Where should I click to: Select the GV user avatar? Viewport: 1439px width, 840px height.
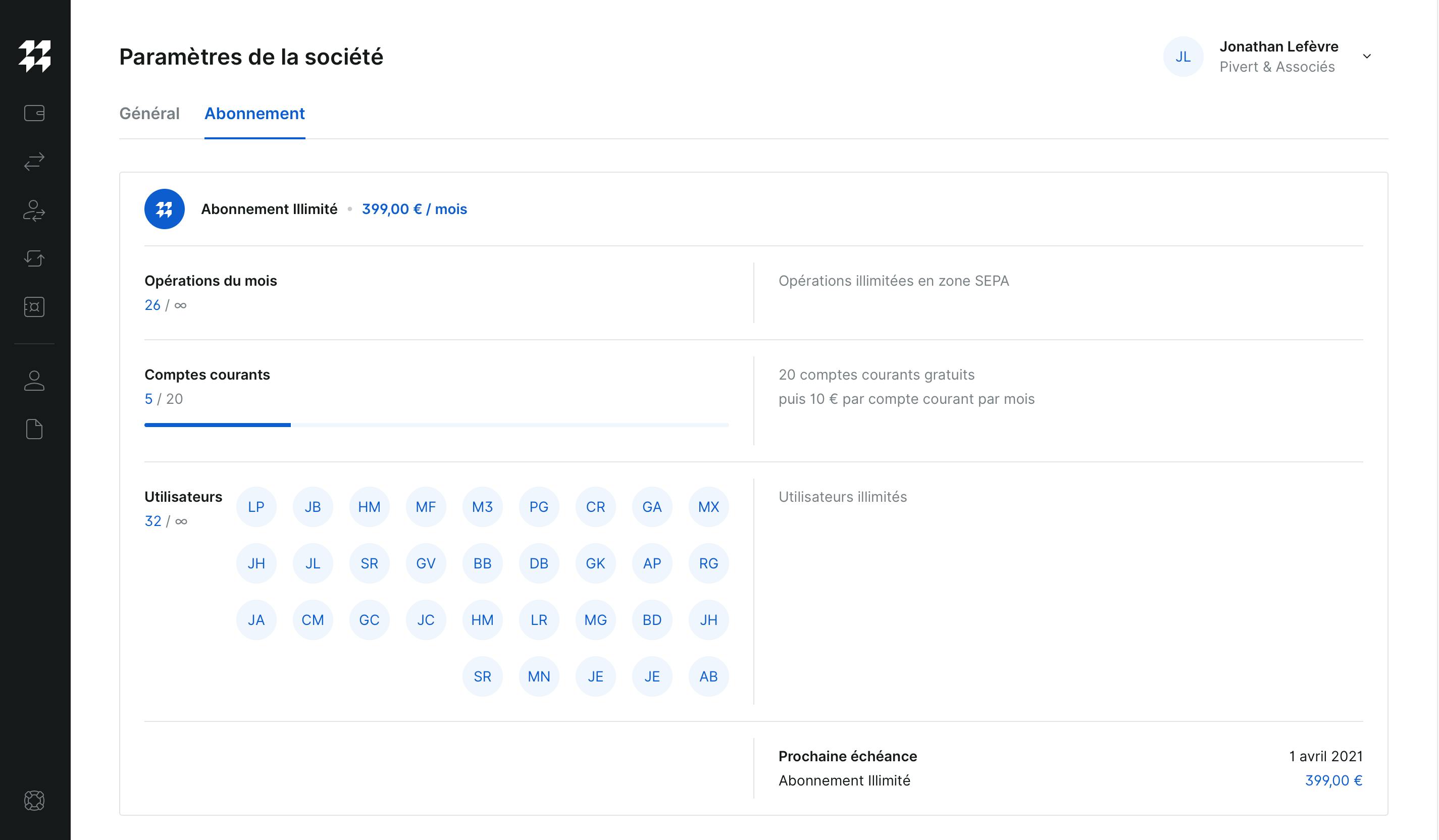click(x=426, y=563)
